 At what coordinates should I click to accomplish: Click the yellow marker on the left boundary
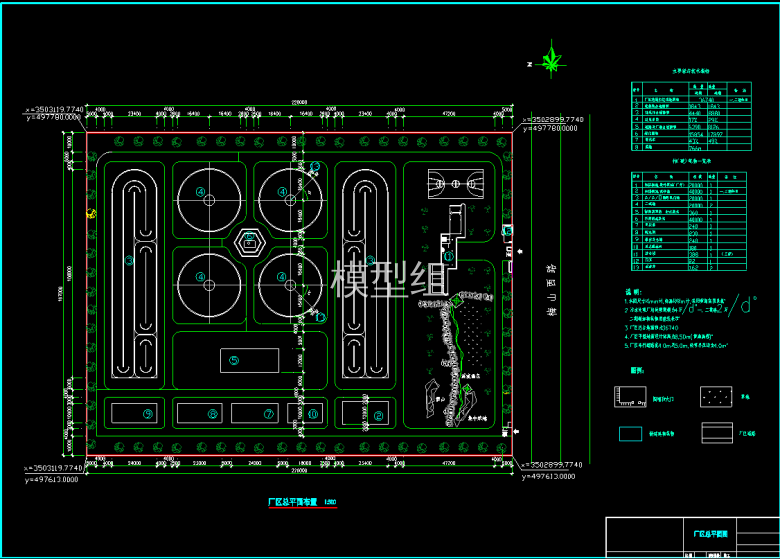click(x=91, y=213)
